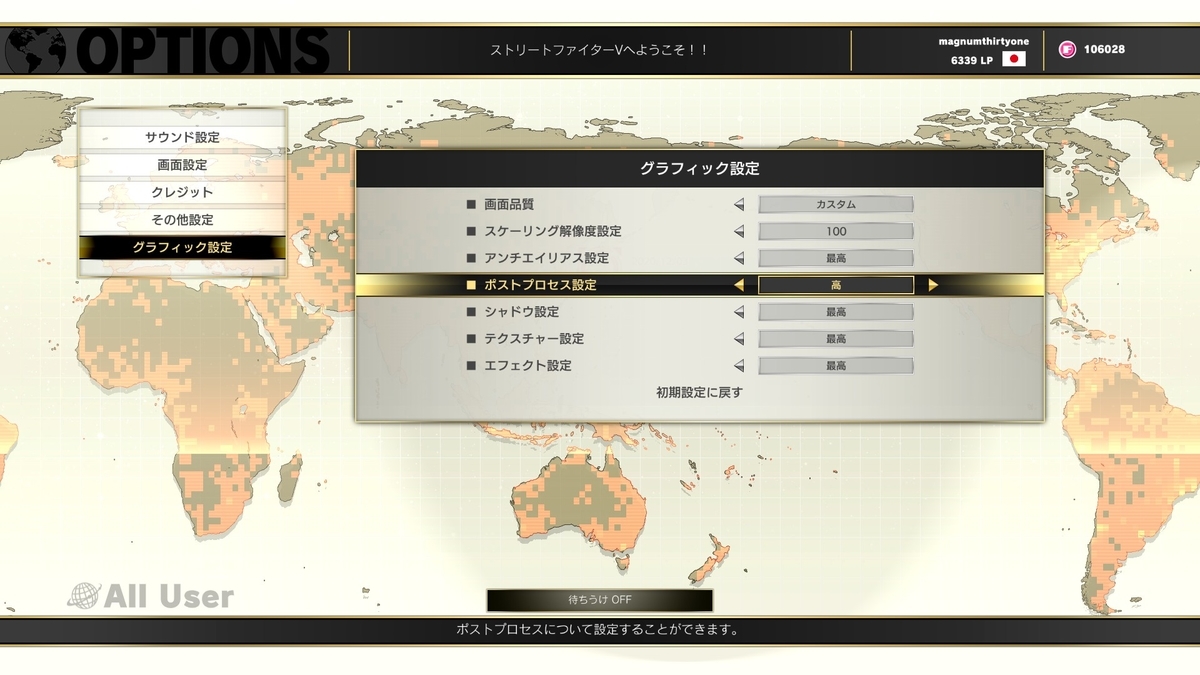
Task: Open the 画面設定 menu item
Action: (x=182, y=165)
